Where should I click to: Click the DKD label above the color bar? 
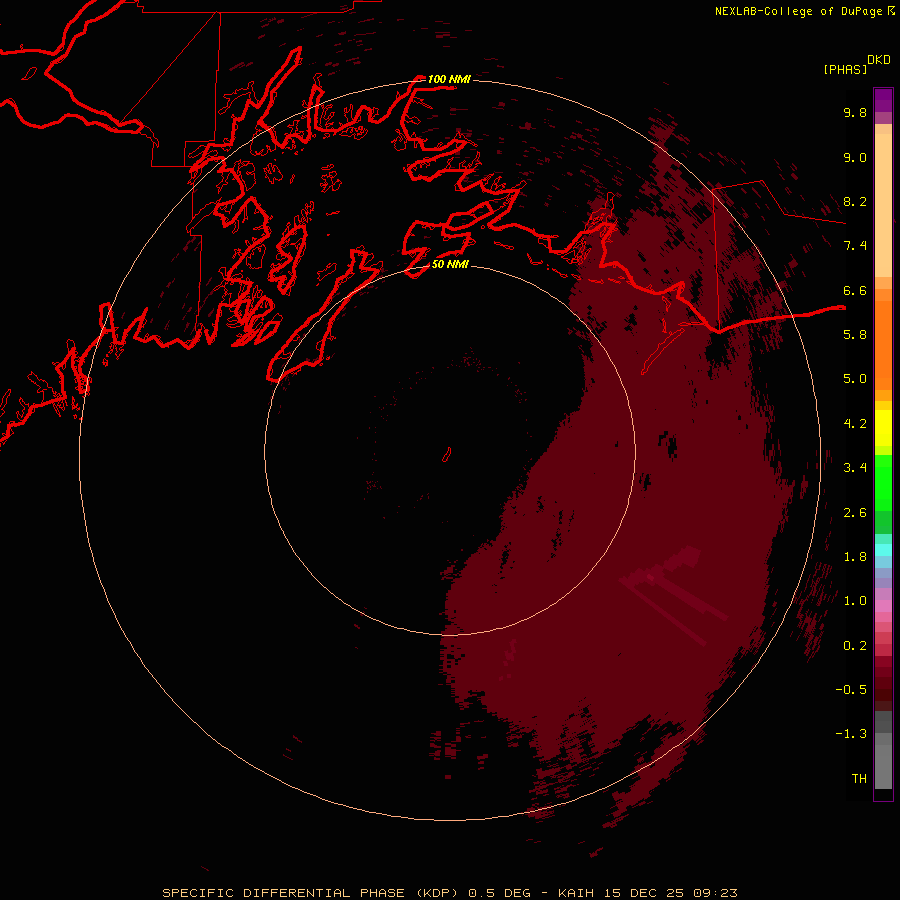pos(879,60)
